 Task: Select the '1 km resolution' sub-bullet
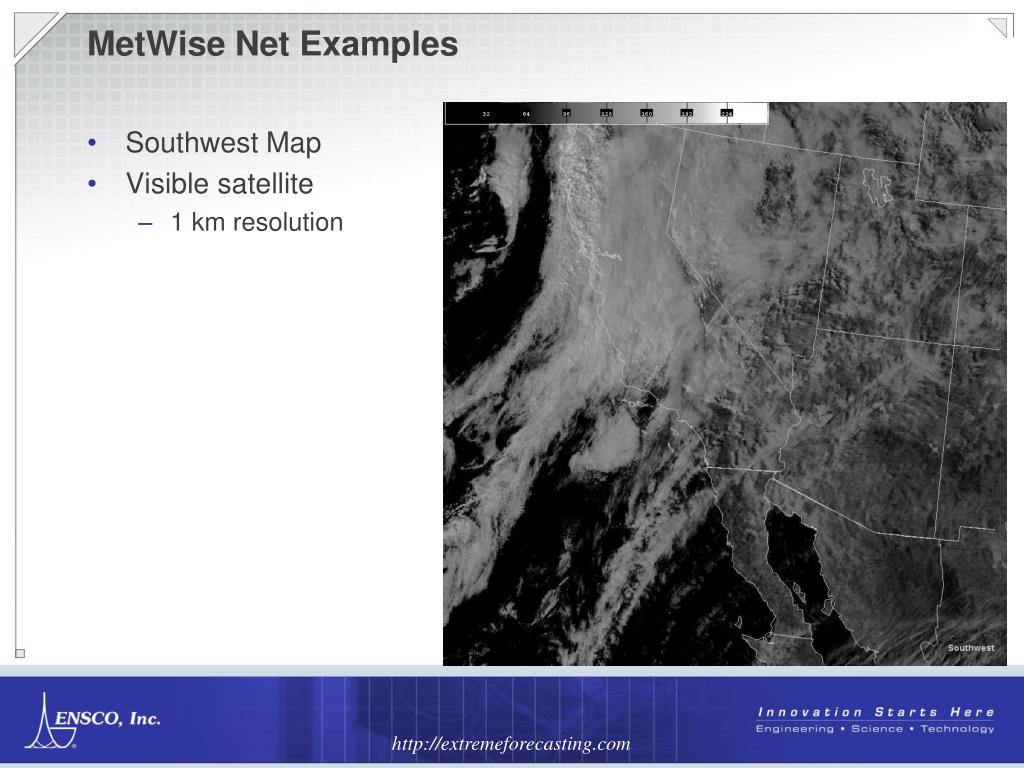tap(256, 222)
